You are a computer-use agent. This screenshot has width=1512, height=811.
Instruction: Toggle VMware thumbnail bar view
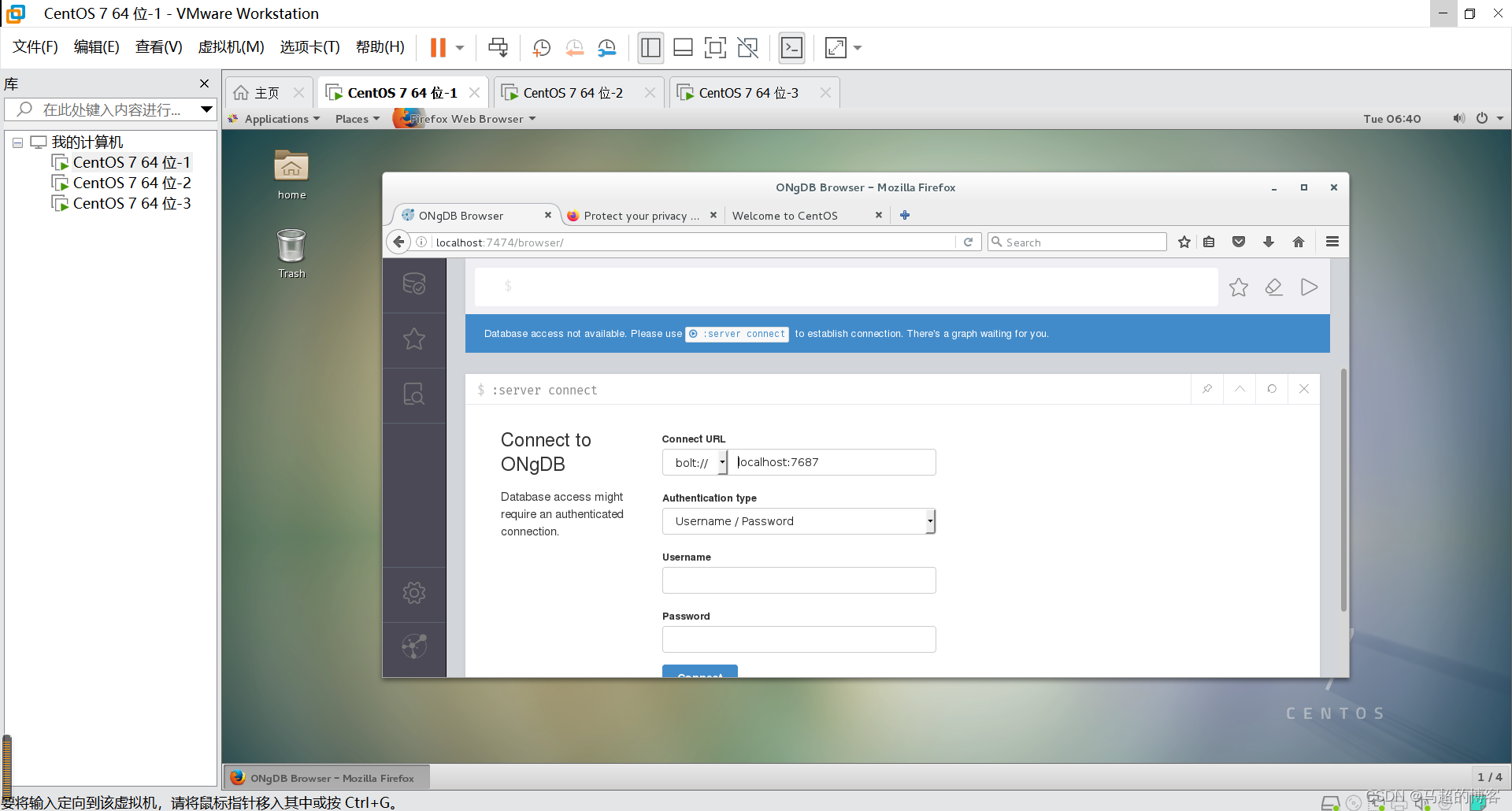(684, 48)
